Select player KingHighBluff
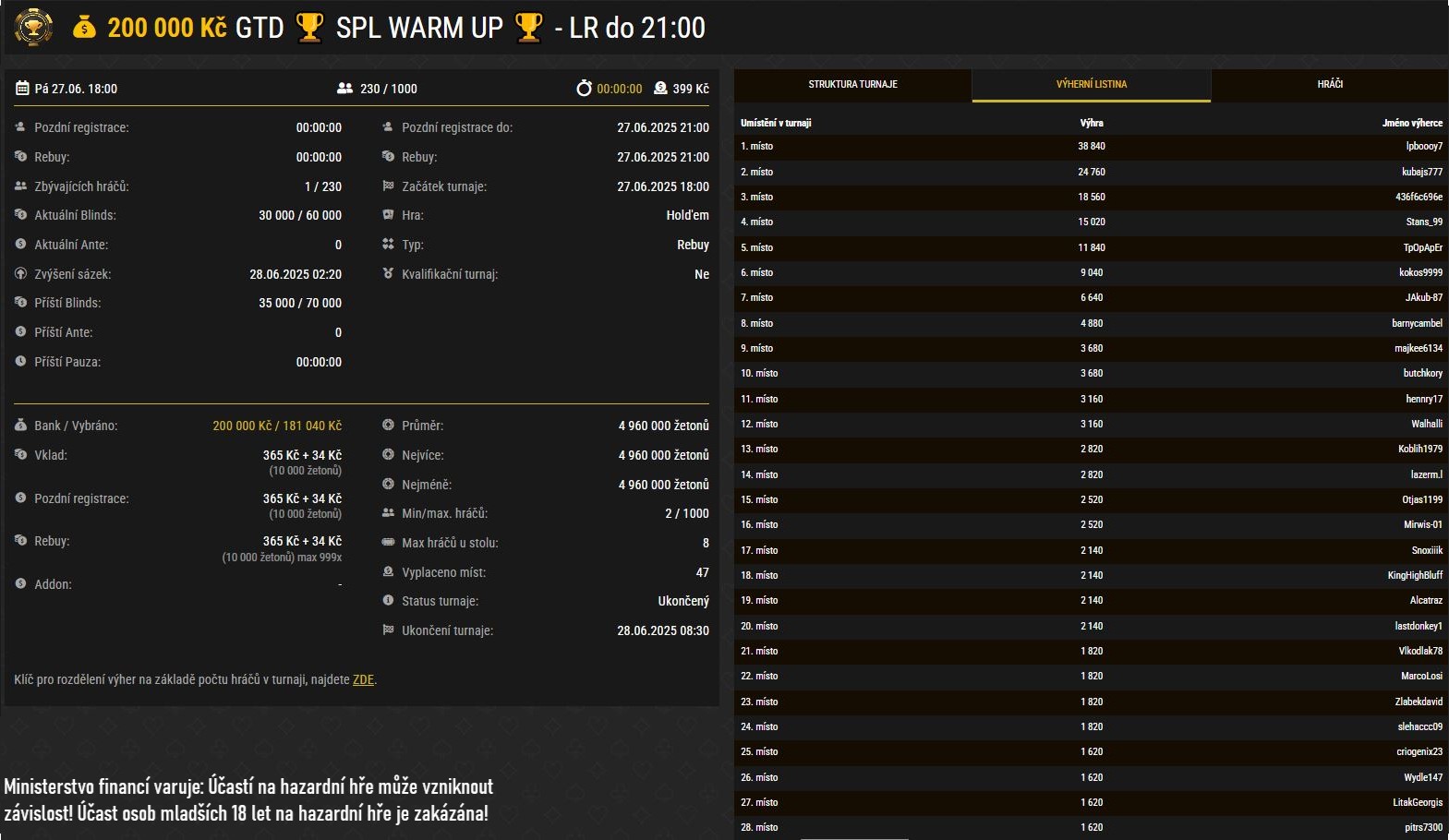 point(1415,575)
